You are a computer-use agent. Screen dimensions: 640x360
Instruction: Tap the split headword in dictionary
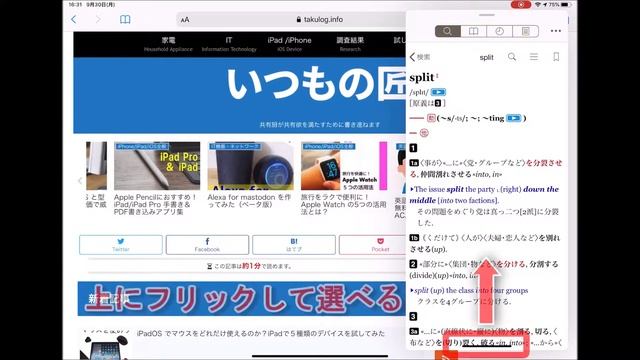[x=422, y=78]
